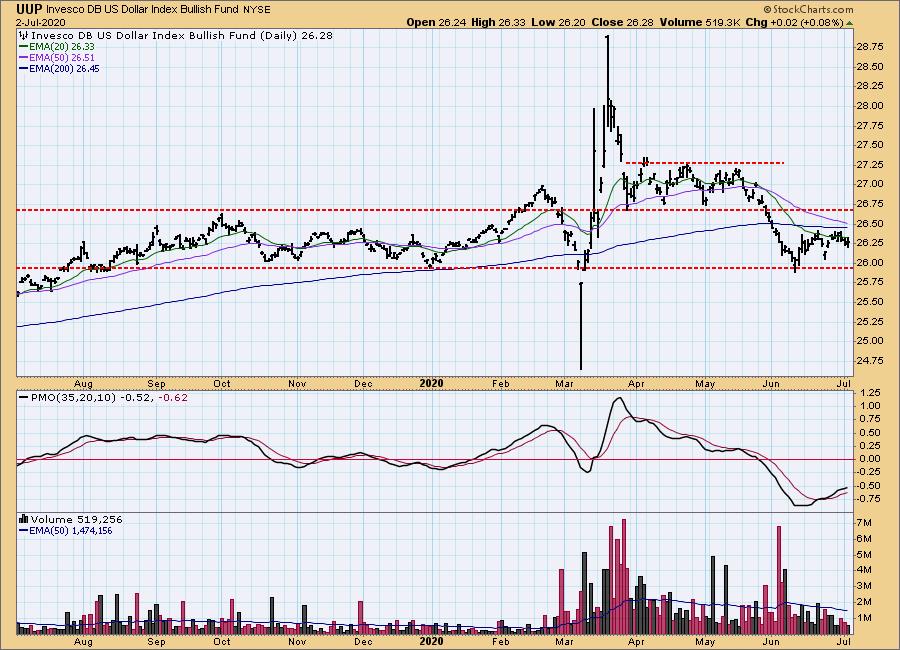
Task: Click the date 2-Jul-2020
Action: coord(41,22)
